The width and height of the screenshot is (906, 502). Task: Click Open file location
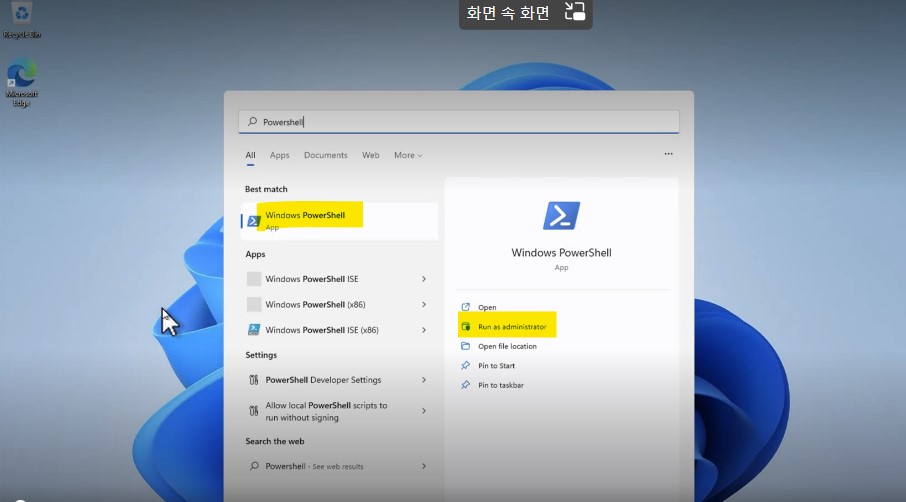(x=507, y=346)
